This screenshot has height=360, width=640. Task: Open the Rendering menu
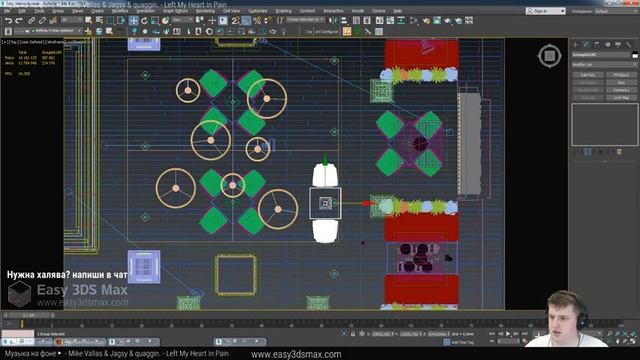pyautogui.click(x=205, y=11)
